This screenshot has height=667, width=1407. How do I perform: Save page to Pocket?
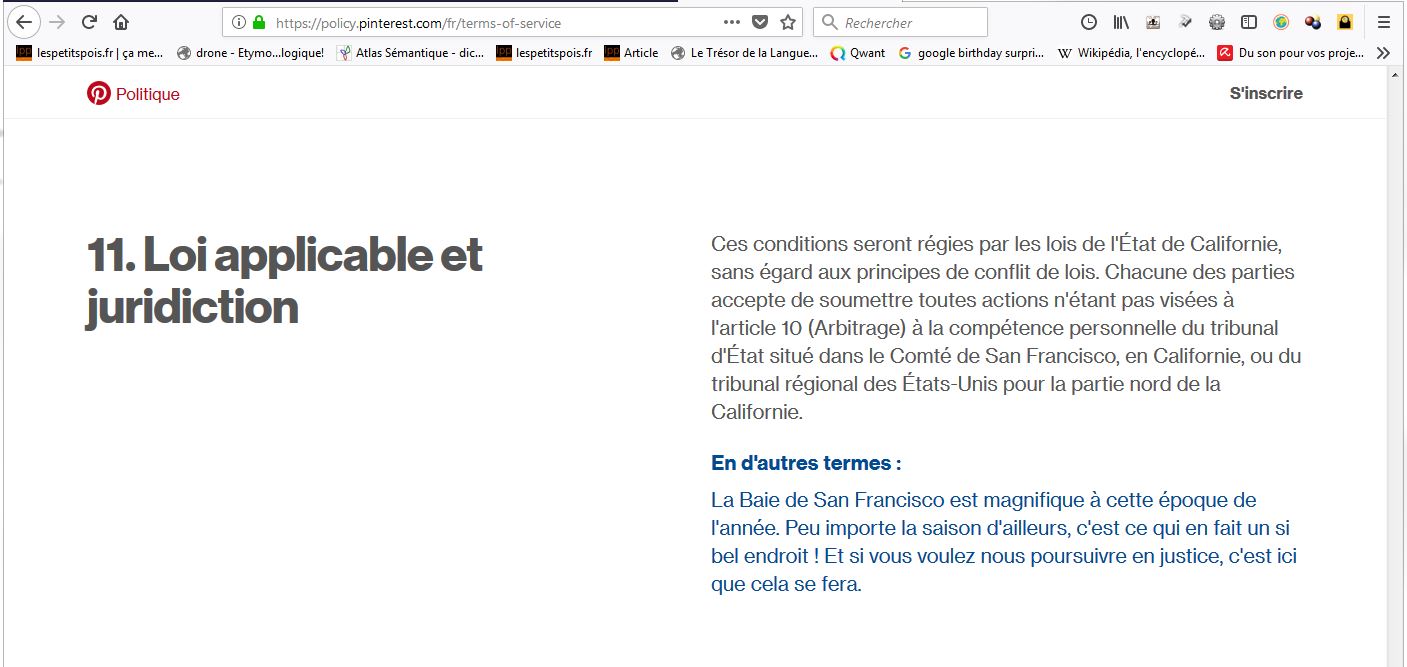pyautogui.click(x=760, y=22)
